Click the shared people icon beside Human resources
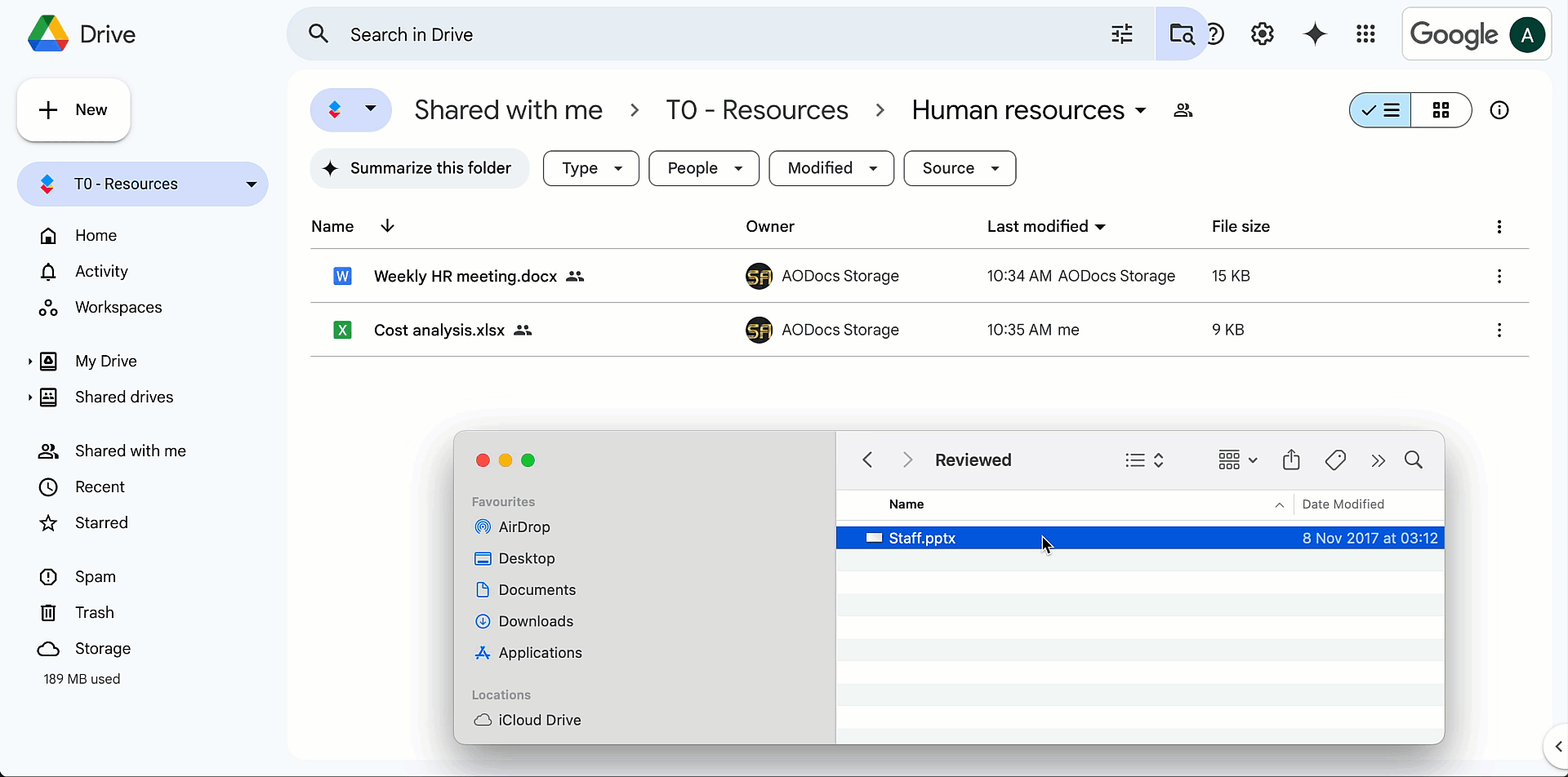This screenshot has width=1568, height=777. tap(1183, 110)
